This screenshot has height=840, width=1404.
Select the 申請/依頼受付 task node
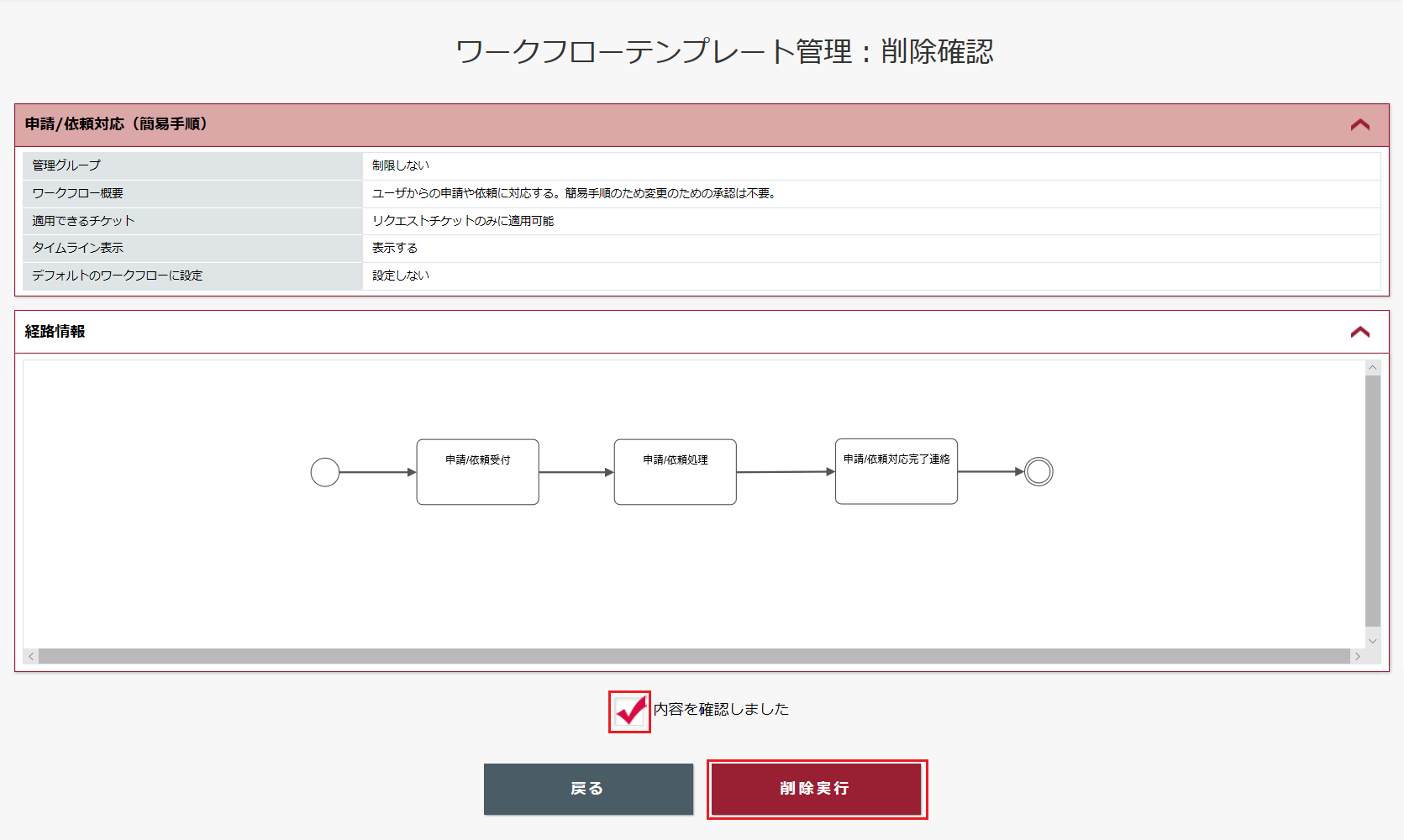478,472
